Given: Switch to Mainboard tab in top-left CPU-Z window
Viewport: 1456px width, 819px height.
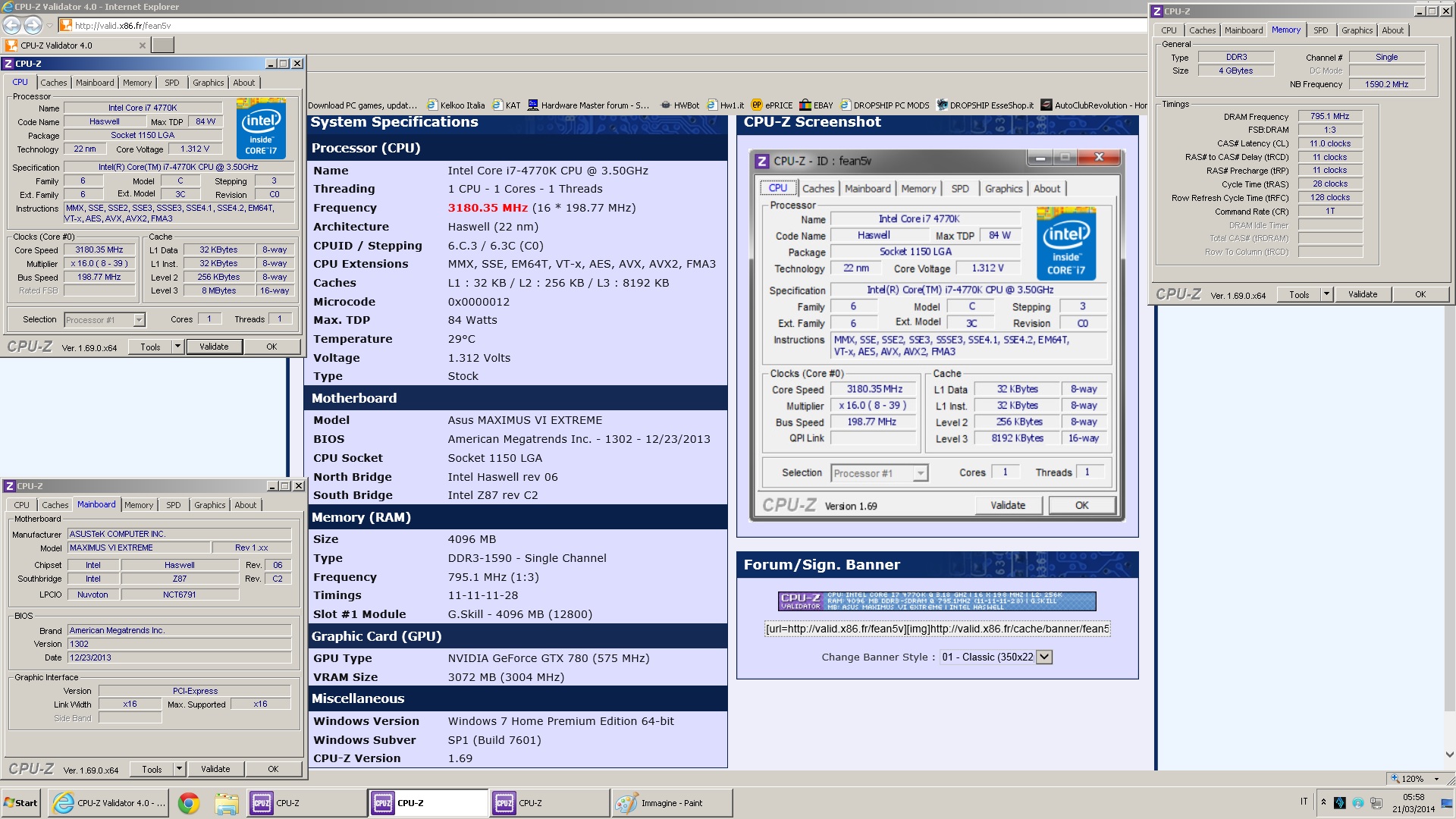Looking at the screenshot, I should [x=95, y=83].
